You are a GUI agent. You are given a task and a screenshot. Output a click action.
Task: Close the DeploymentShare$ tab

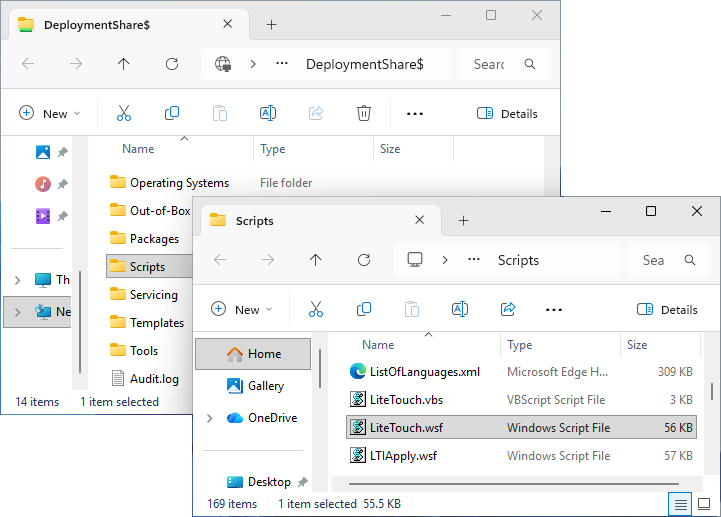click(x=227, y=24)
